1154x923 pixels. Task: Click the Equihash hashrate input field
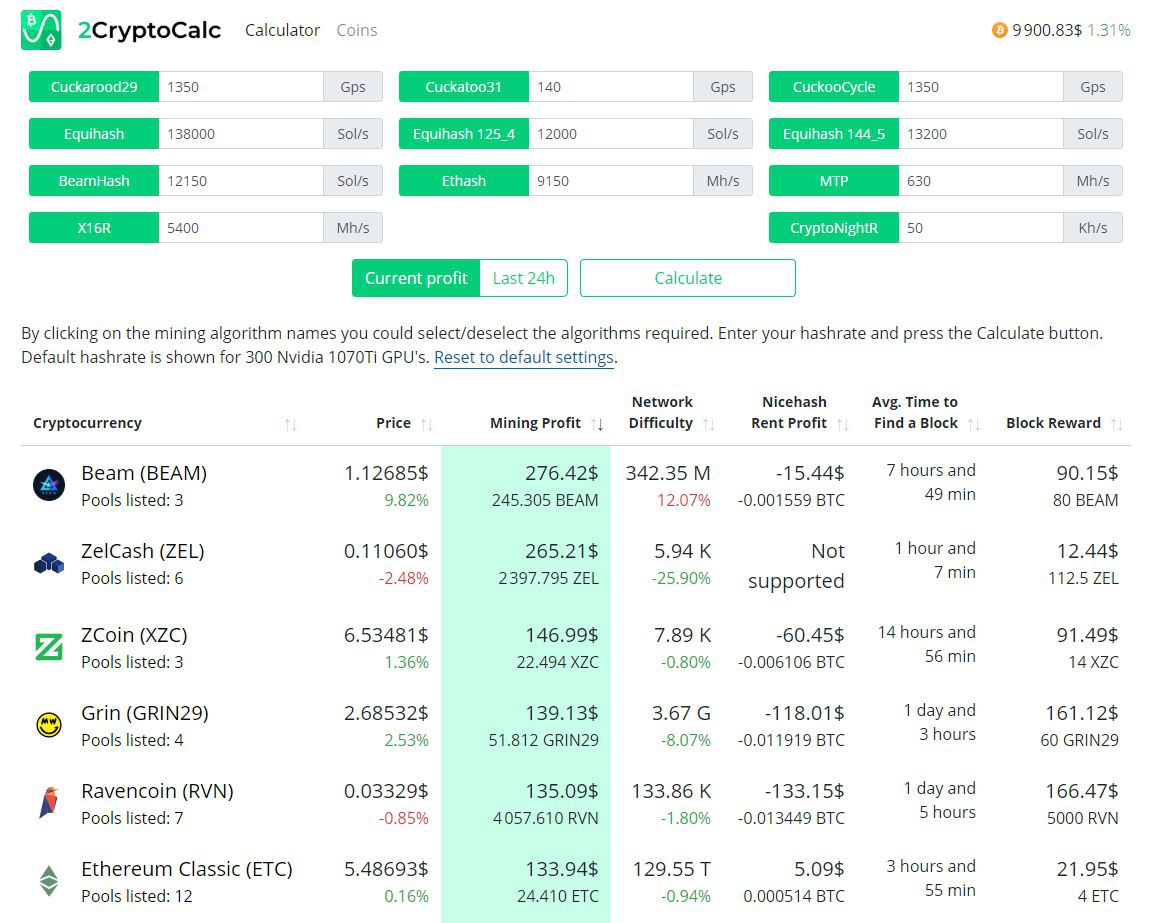[x=240, y=134]
